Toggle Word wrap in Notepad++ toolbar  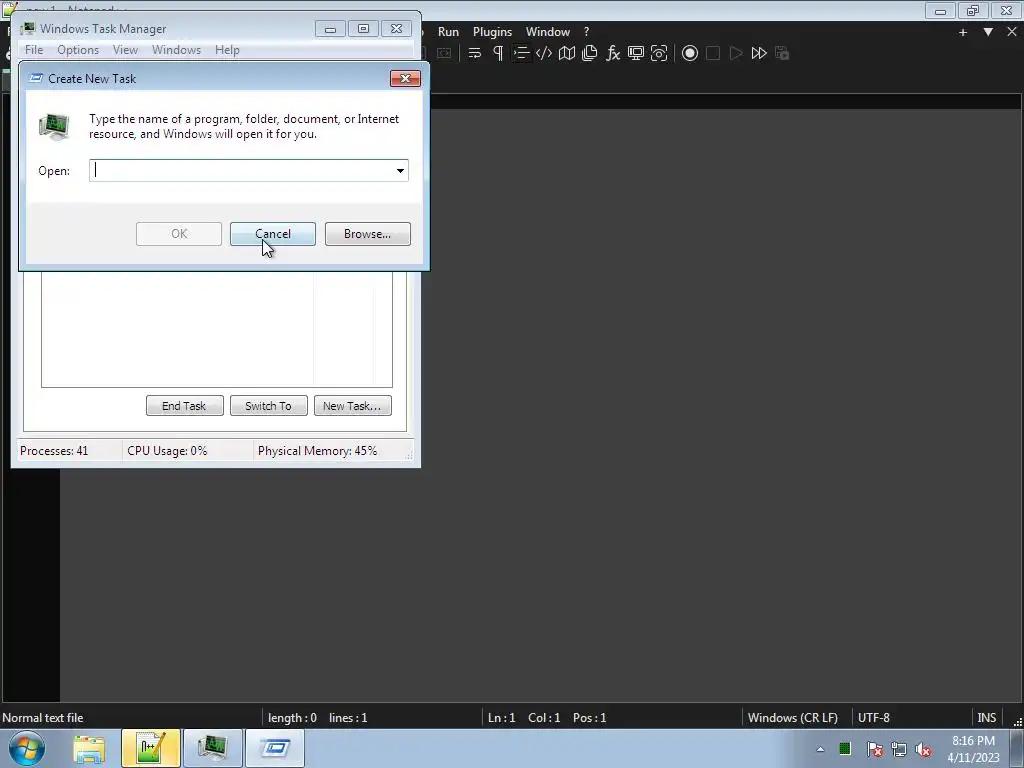point(475,53)
